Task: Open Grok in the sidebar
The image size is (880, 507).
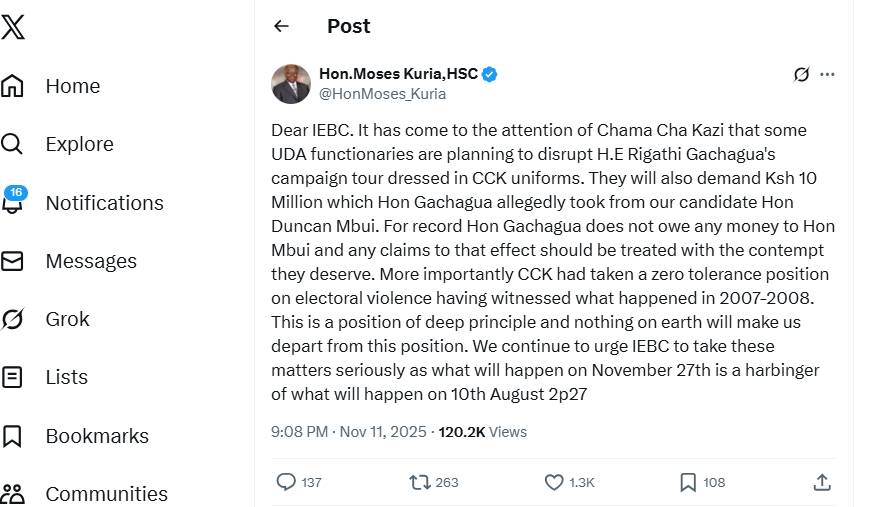Action: tap(67, 319)
